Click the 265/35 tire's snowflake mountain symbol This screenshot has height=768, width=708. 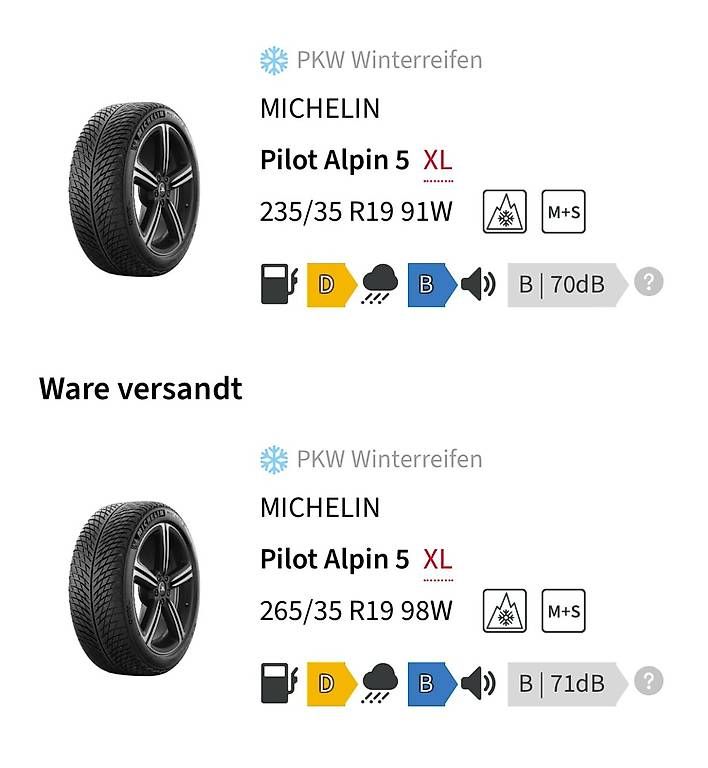[504, 611]
